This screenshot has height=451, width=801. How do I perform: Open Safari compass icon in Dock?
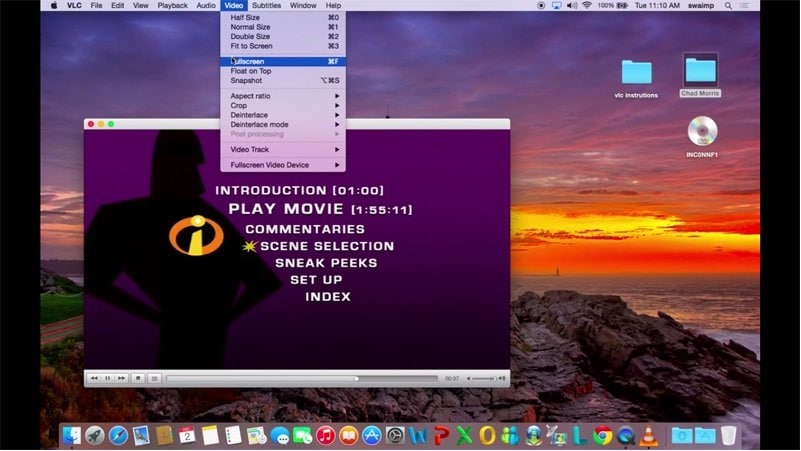pyautogui.click(x=118, y=436)
